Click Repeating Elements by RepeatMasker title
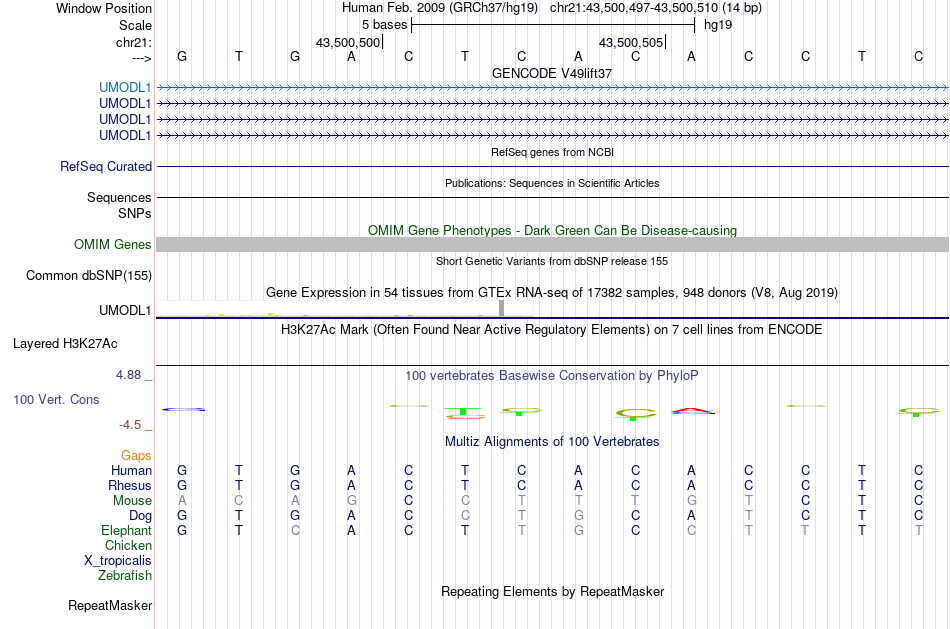 (552, 591)
